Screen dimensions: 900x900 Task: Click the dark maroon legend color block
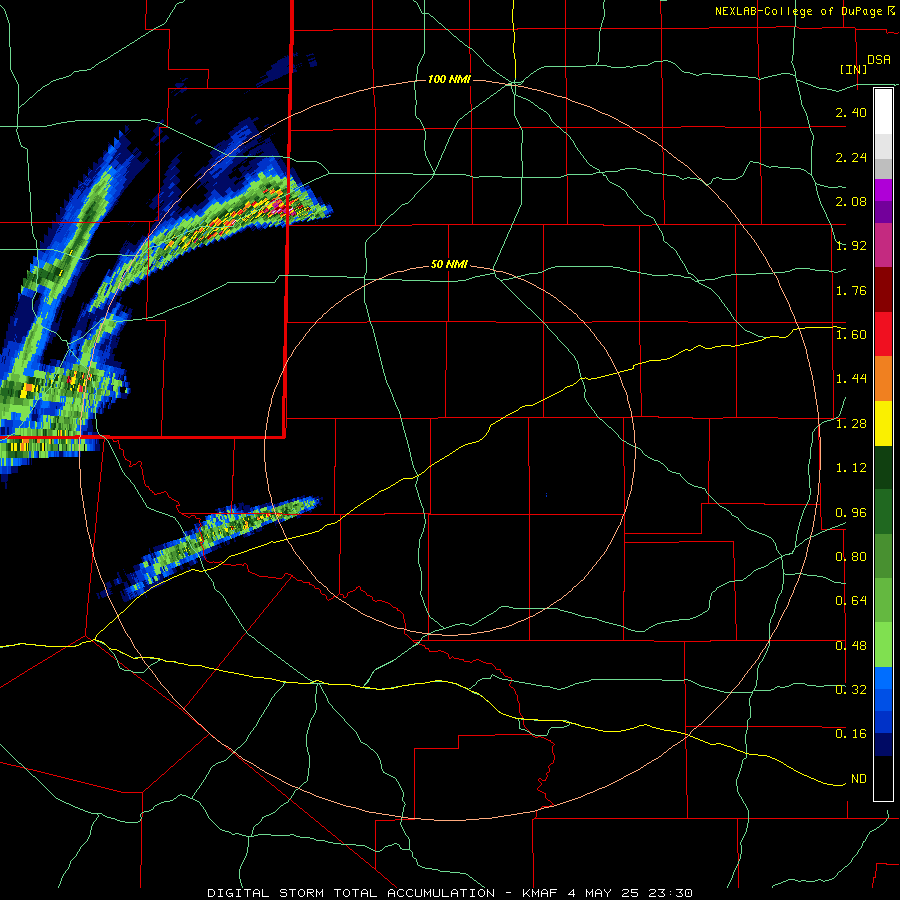(x=883, y=290)
